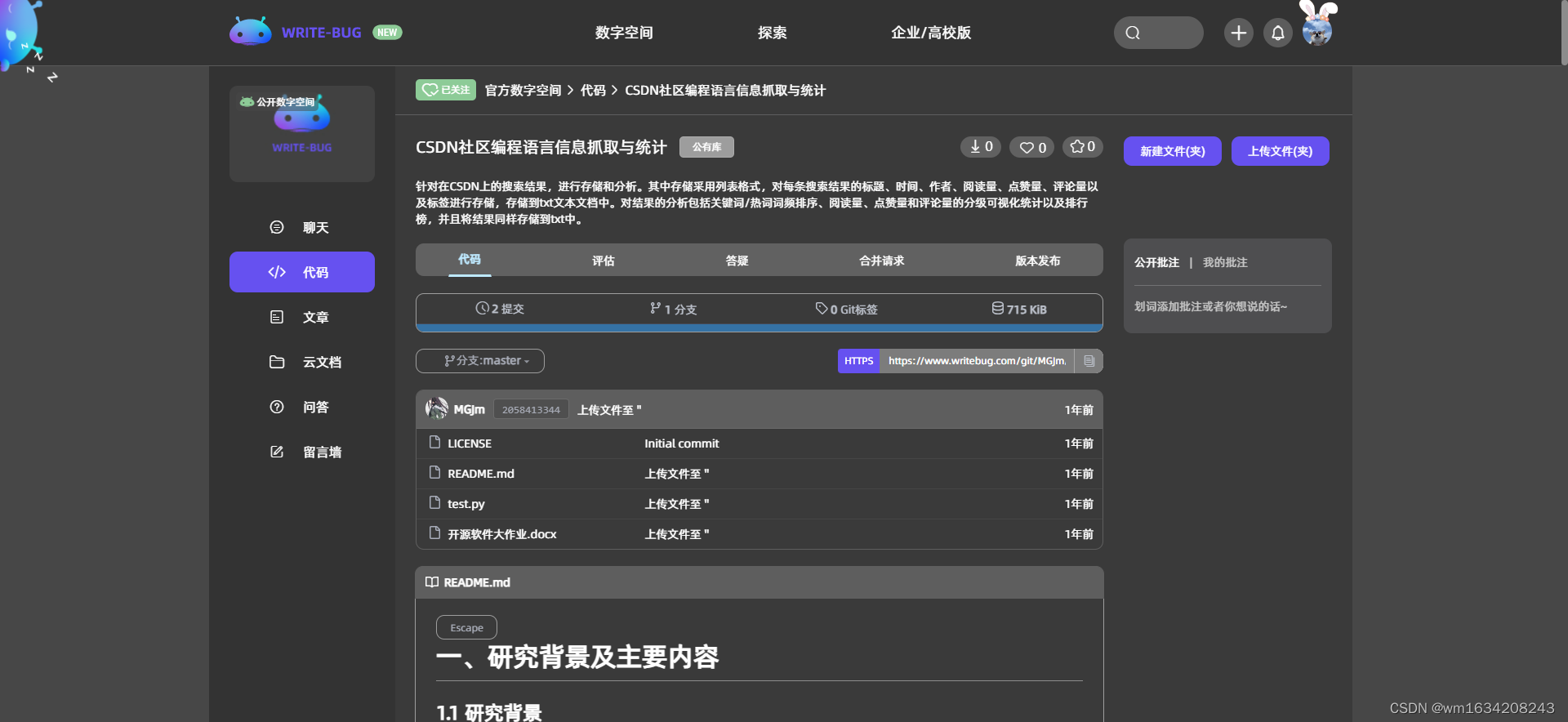Click 上传文件(夹) button
This screenshot has width=1568, height=722.
click(x=1281, y=151)
